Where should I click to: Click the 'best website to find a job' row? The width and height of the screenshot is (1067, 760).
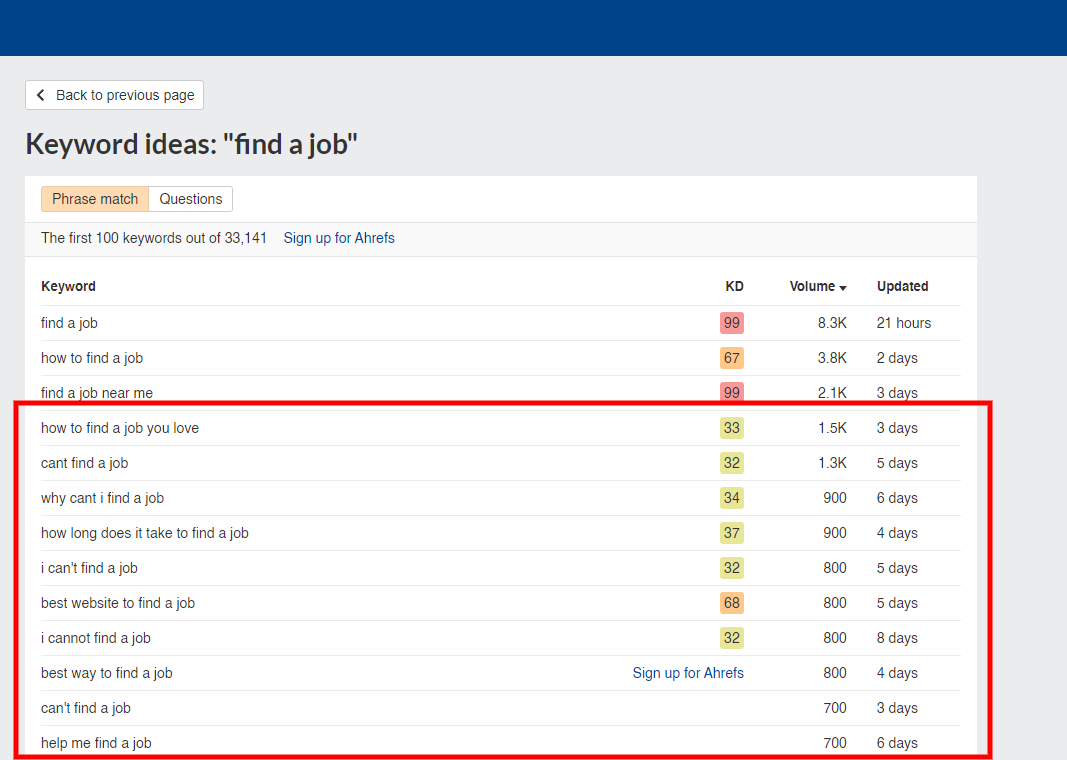118,603
